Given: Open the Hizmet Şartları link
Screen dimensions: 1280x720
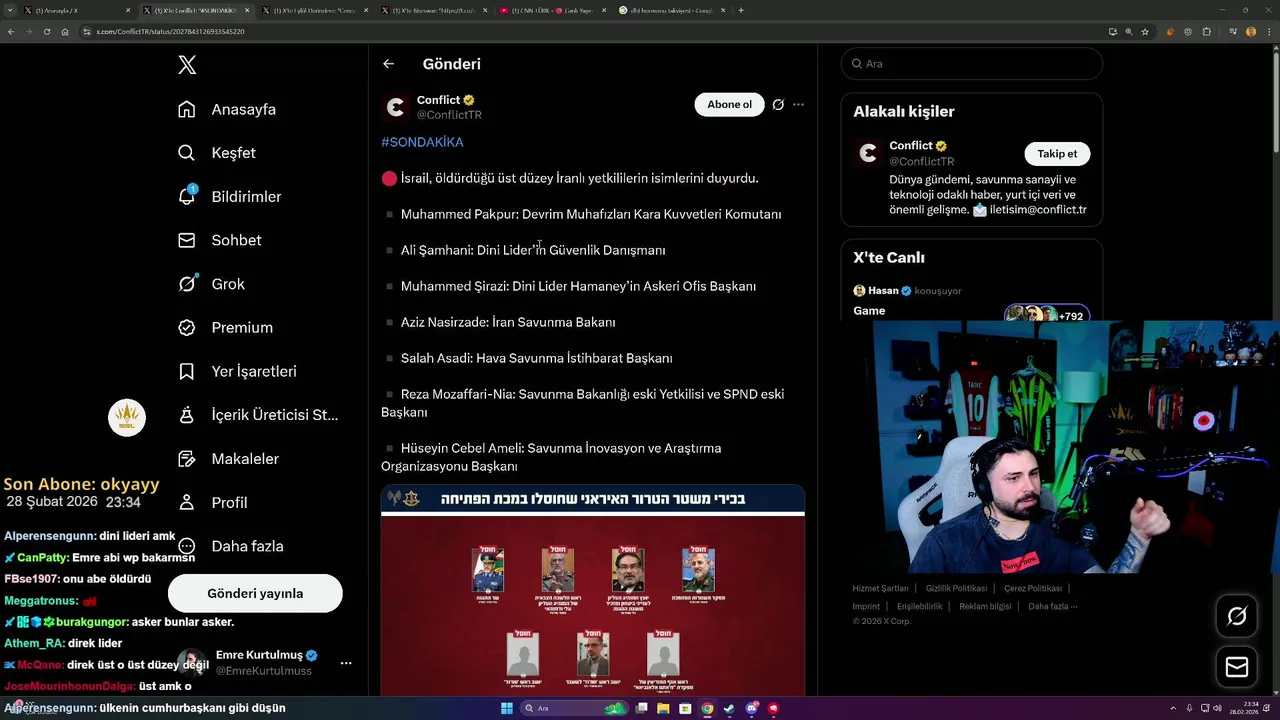Looking at the screenshot, I should tap(880, 588).
